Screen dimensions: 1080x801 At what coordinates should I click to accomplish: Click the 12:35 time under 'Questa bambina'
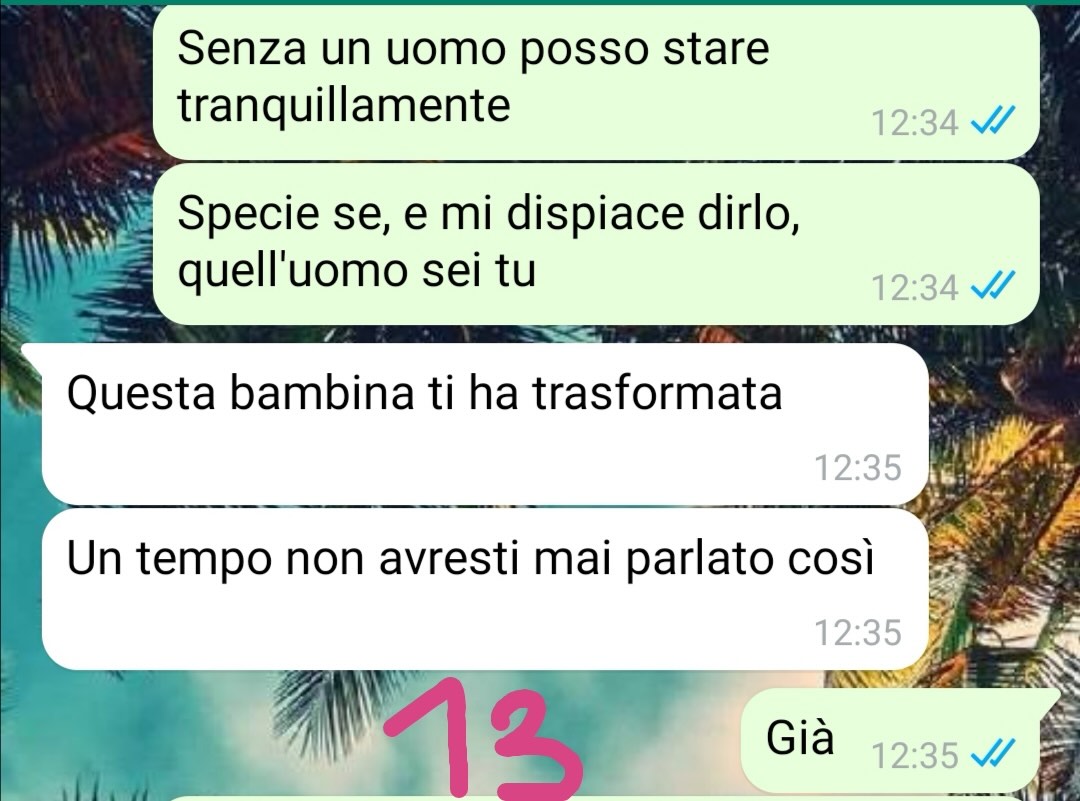858,467
